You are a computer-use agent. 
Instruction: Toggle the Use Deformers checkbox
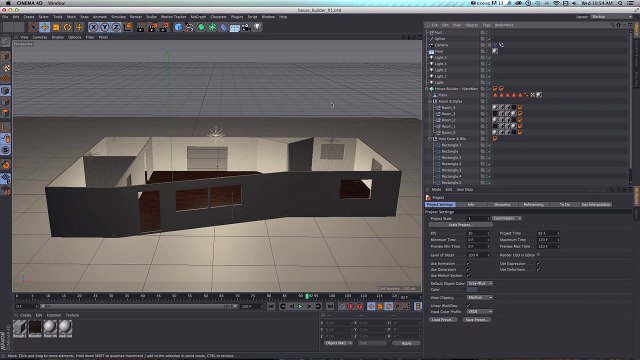point(538,270)
